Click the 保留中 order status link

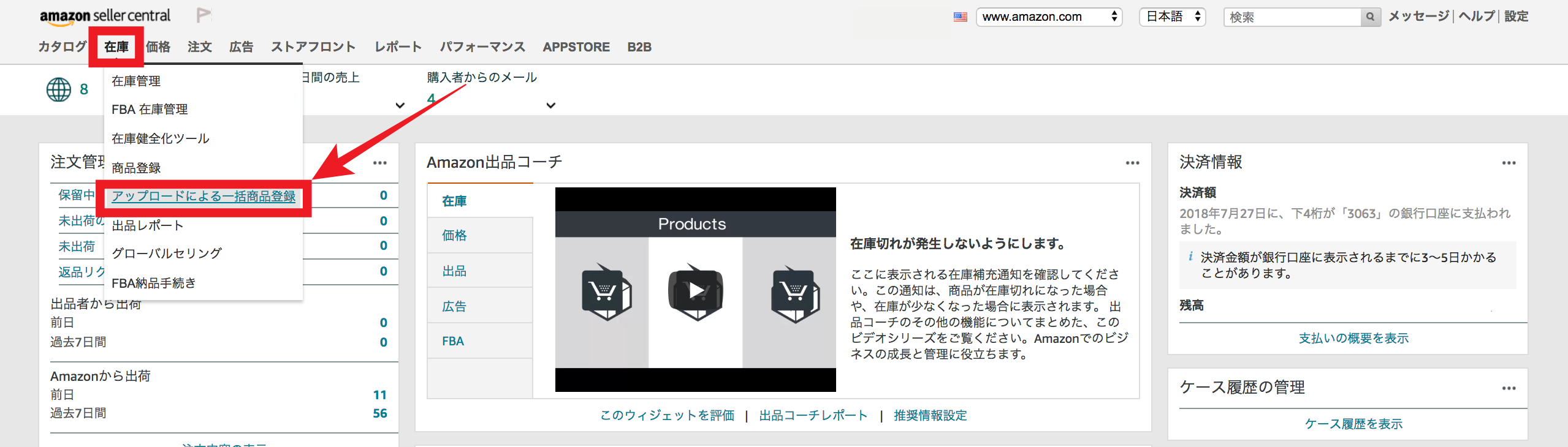coord(77,195)
